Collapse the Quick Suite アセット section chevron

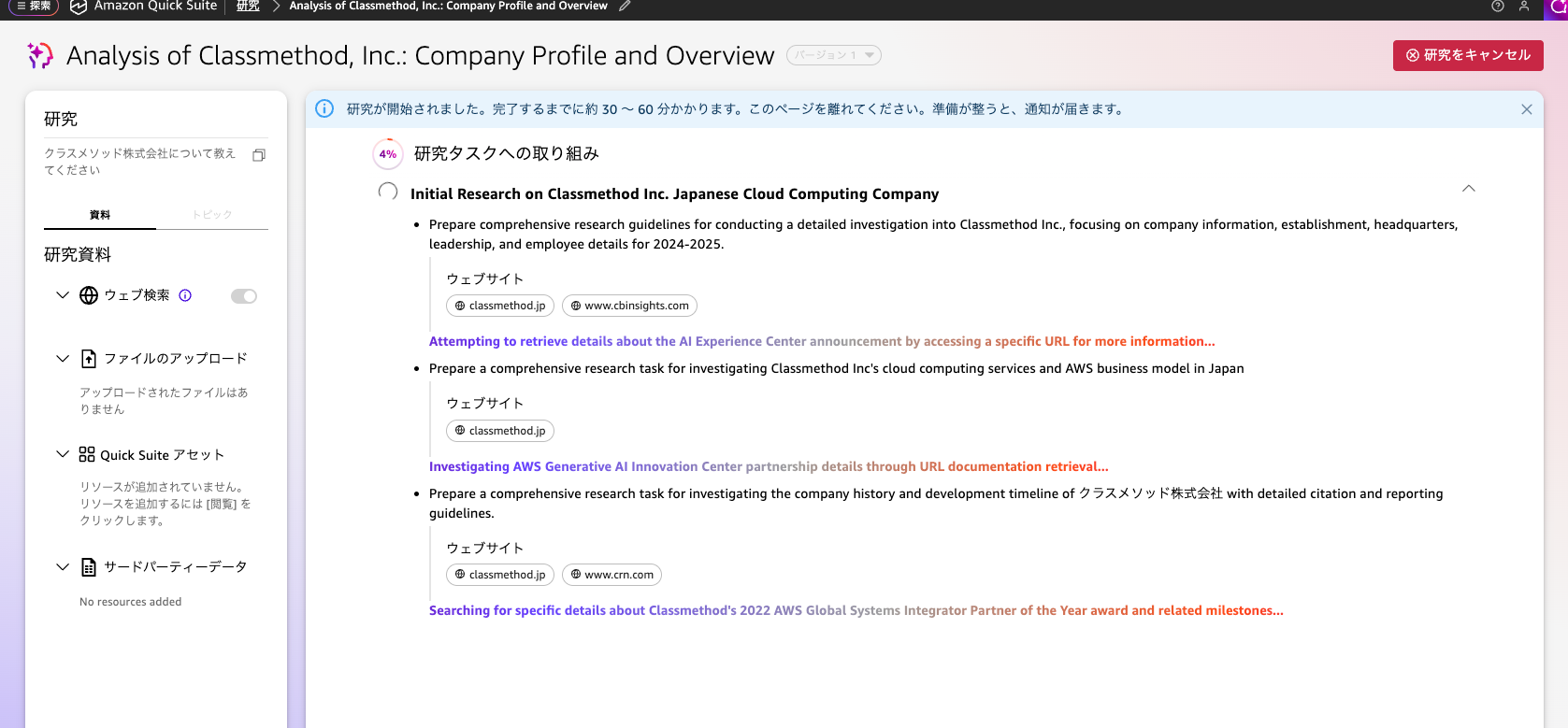coord(63,454)
